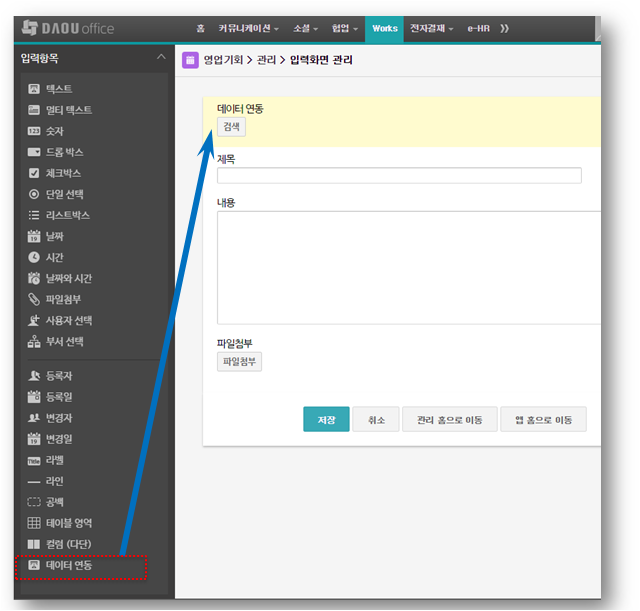Click the purple 영업기회 app icon

(190, 60)
